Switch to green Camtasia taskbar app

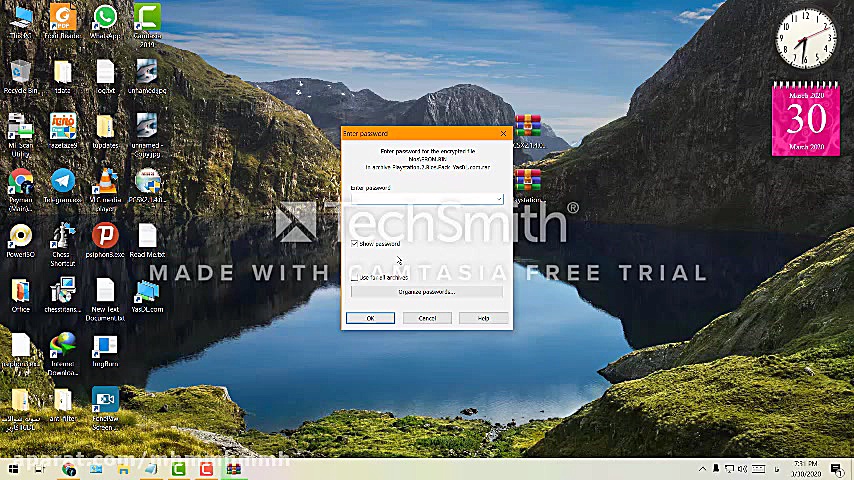[178, 469]
